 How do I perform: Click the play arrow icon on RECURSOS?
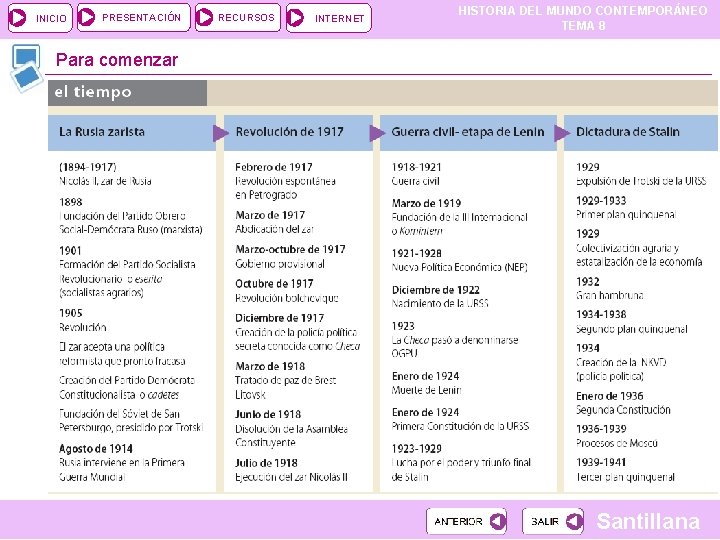[204, 17]
